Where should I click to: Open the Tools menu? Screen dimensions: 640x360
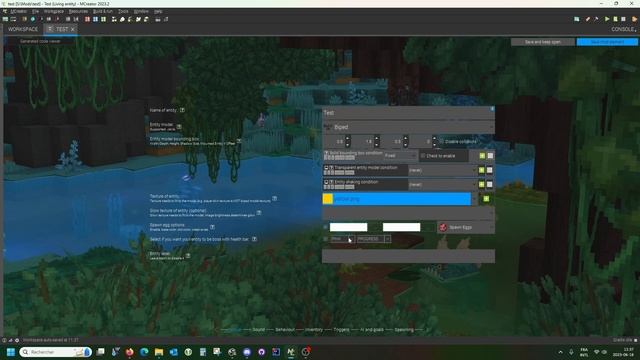[123, 11]
